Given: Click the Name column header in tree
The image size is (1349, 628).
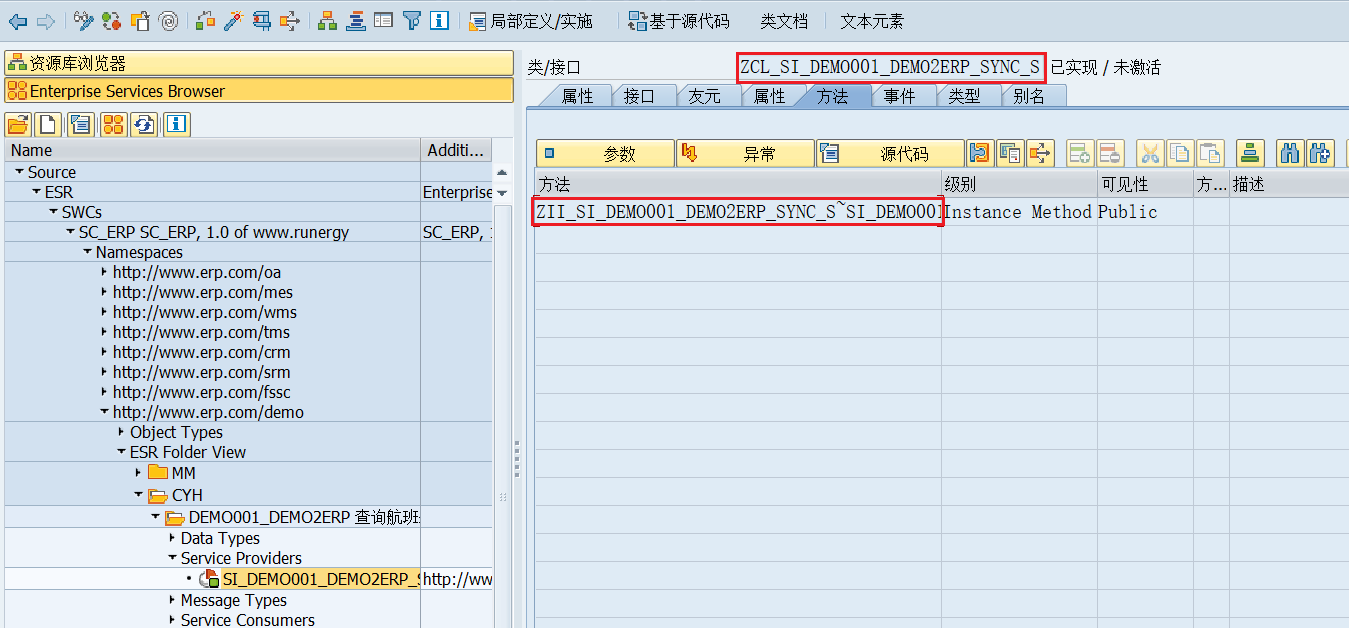Looking at the screenshot, I should 212,150.
